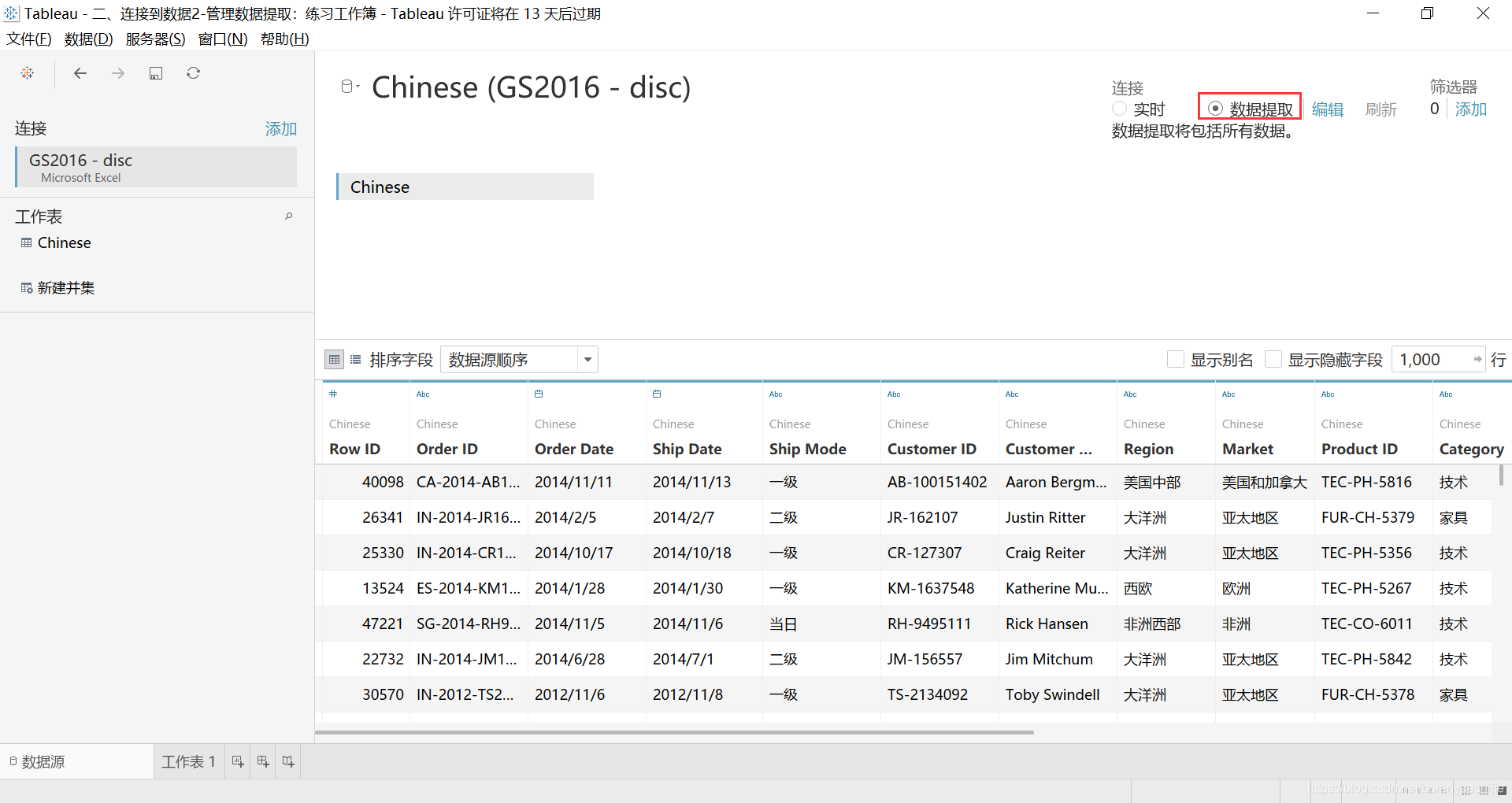Click the Abc type icon above Region
This screenshot has height=803, width=1512.
(1130, 394)
